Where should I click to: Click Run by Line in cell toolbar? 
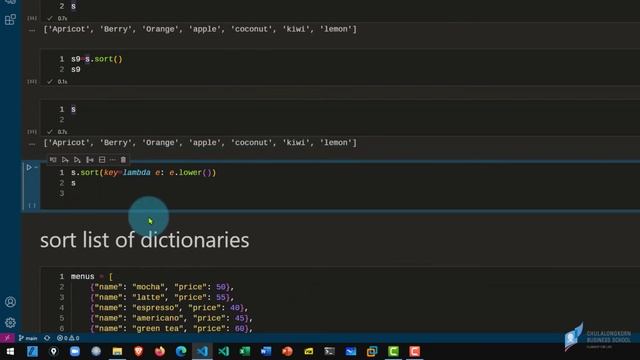point(53,160)
